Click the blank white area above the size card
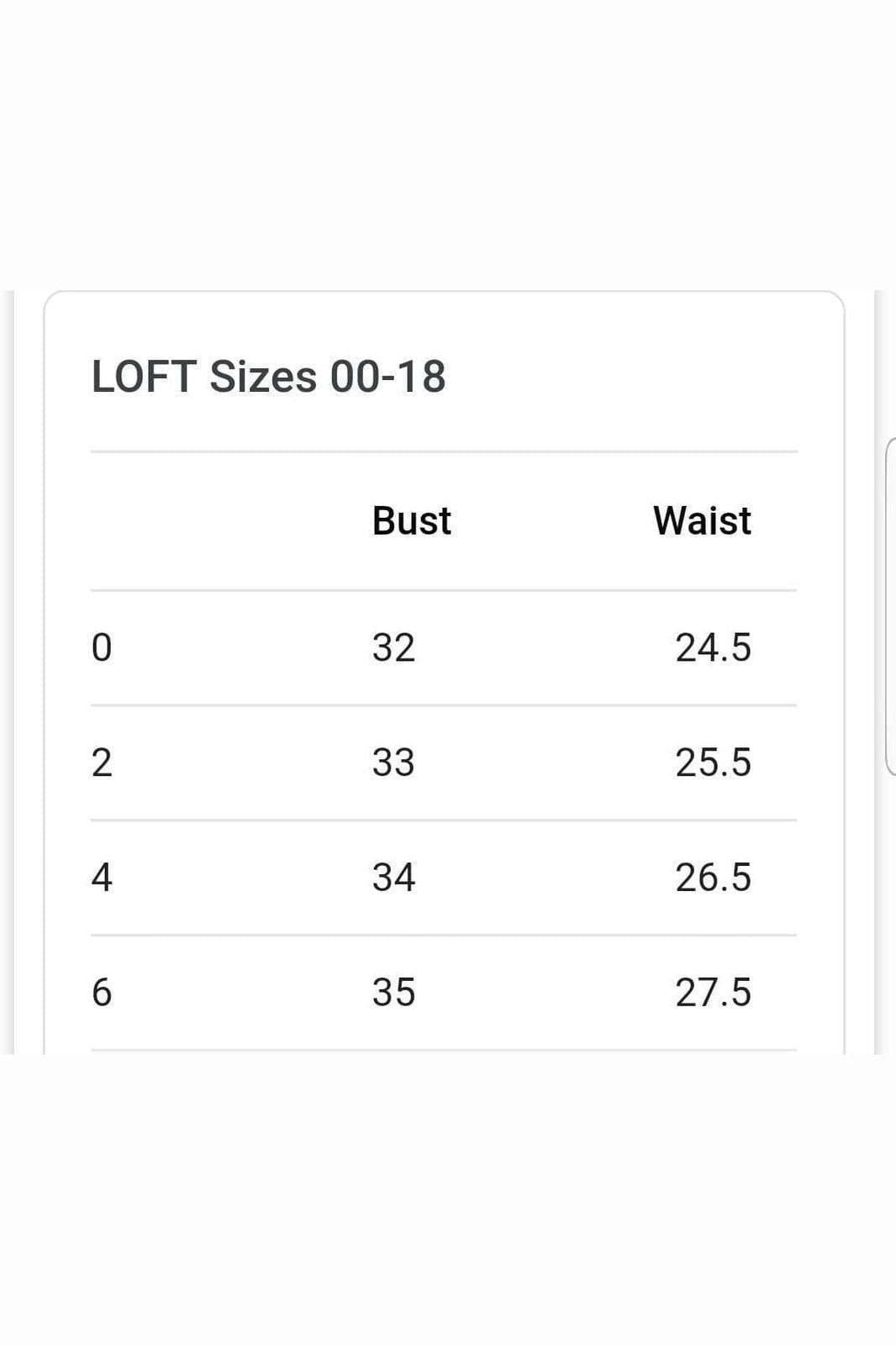 tap(448, 143)
